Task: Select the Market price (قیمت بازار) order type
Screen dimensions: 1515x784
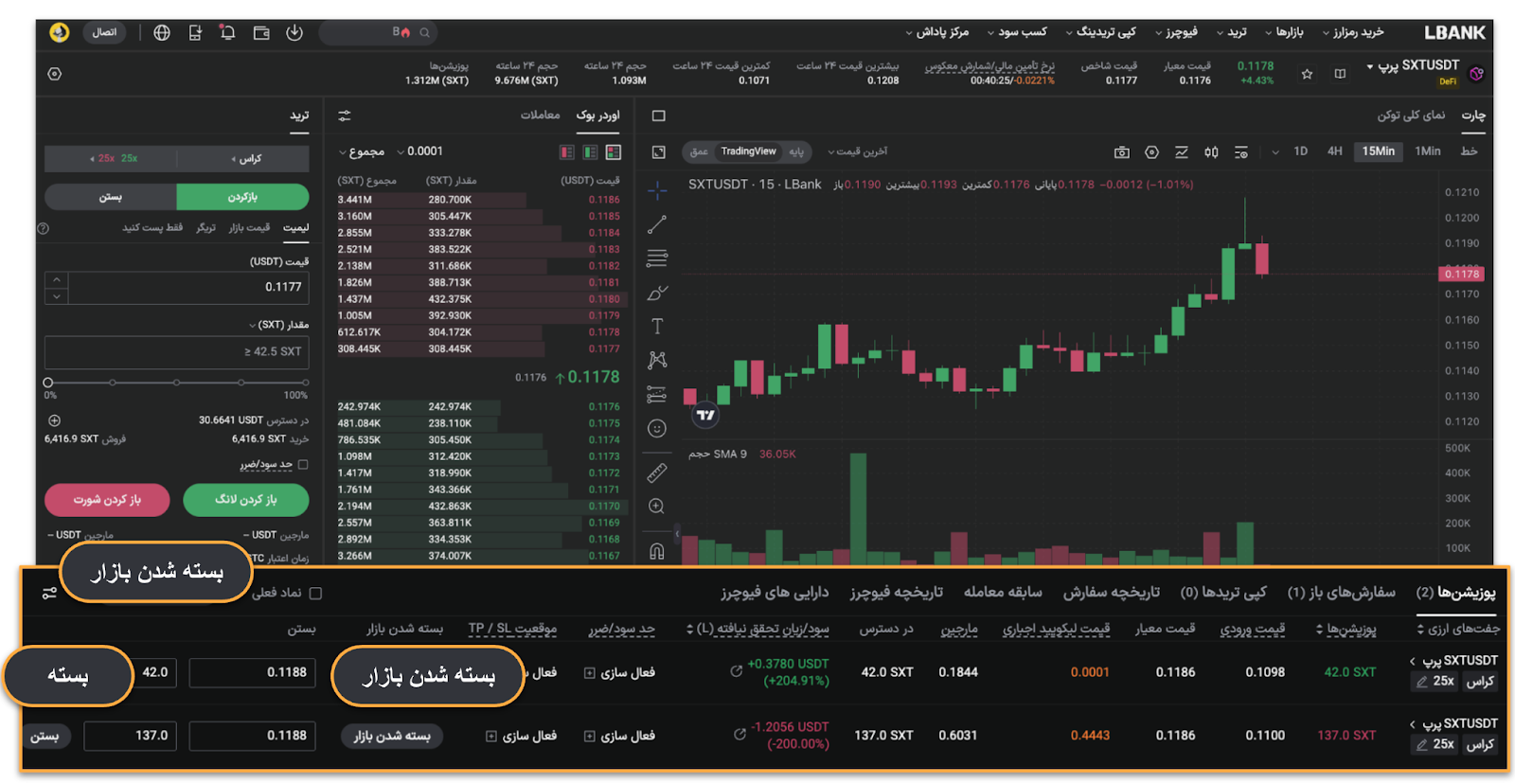Action: [249, 228]
